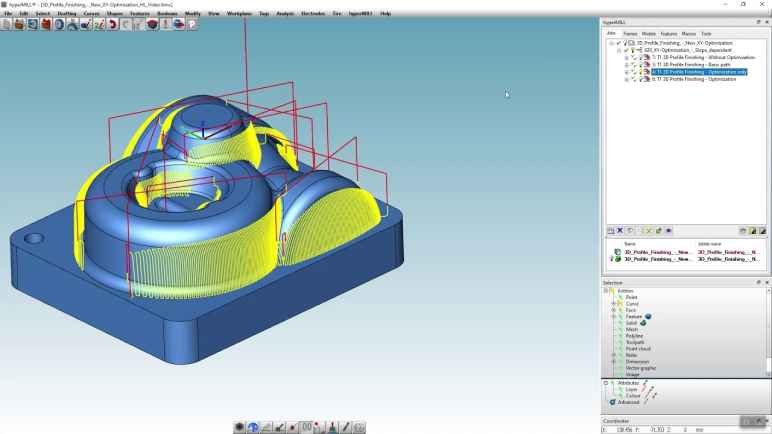The height and width of the screenshot is (434, 772).
Task: Click the first icon in the top toolbar
Action: click(x=7, y=24)
